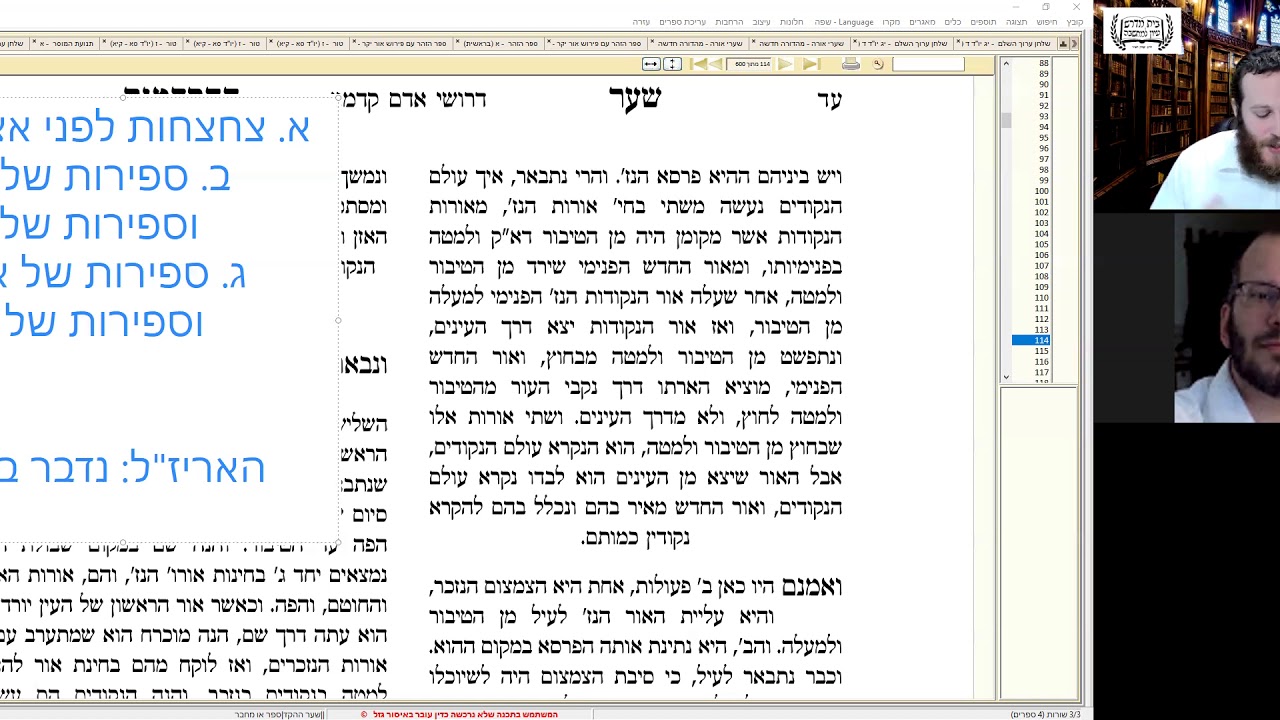Go to the next page arrow
This screenshot has height=720, width=1280.
(x=785, y=64)
